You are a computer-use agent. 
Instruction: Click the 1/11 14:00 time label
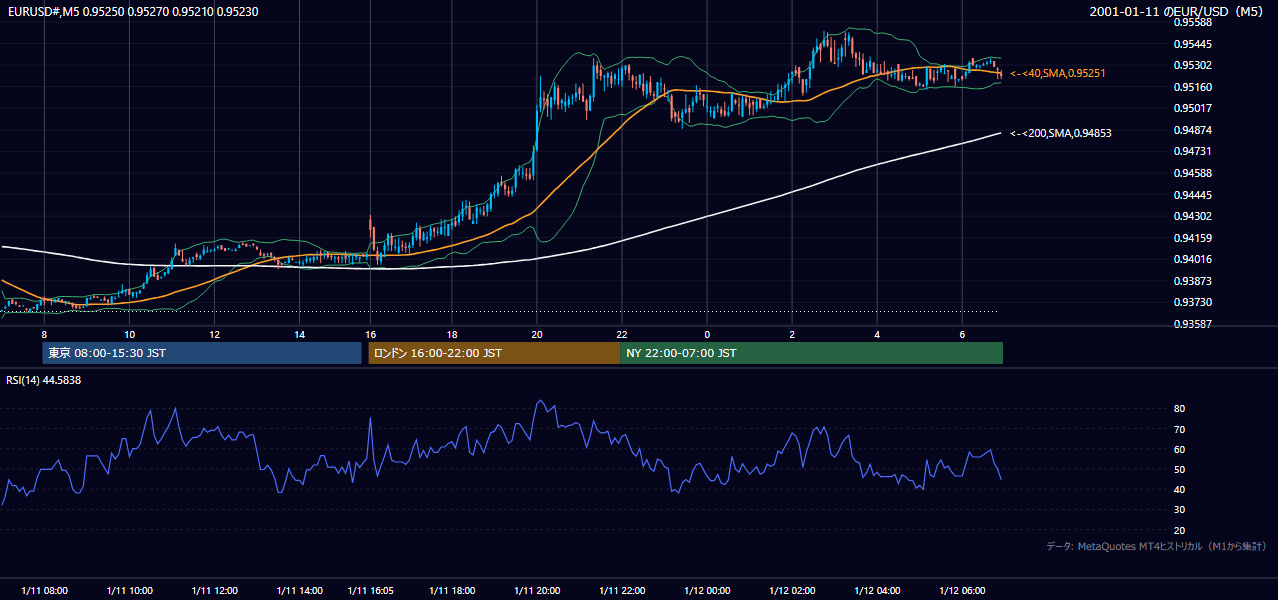(x=300, y=591)
